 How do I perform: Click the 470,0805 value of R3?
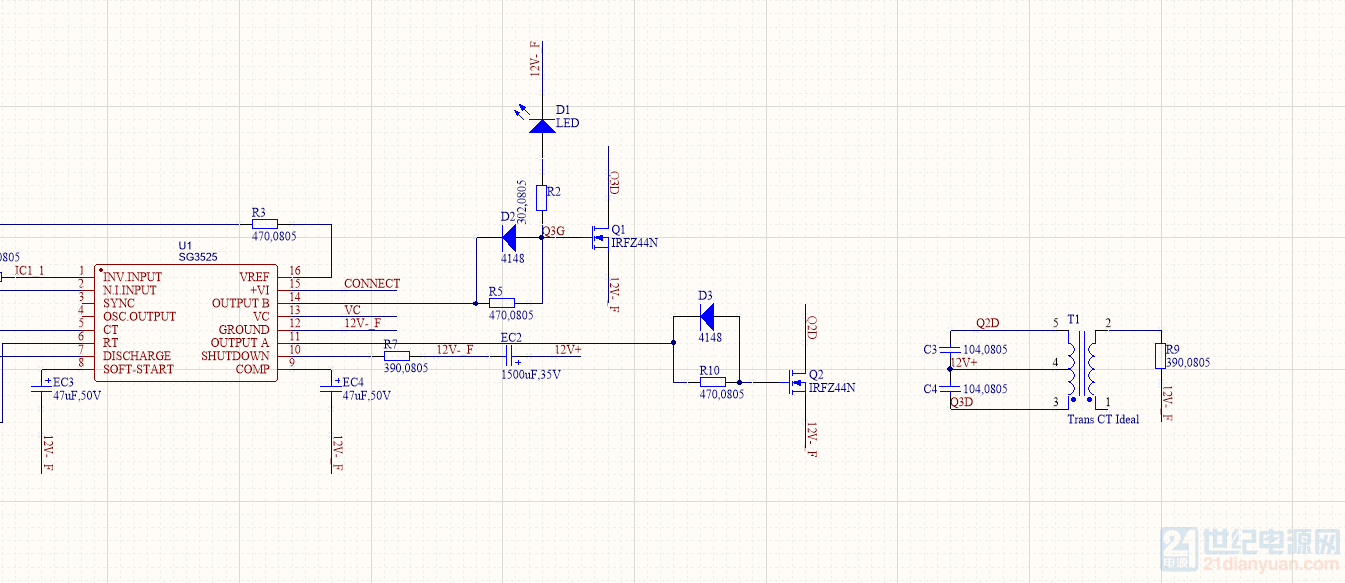(x=274, y=237)
